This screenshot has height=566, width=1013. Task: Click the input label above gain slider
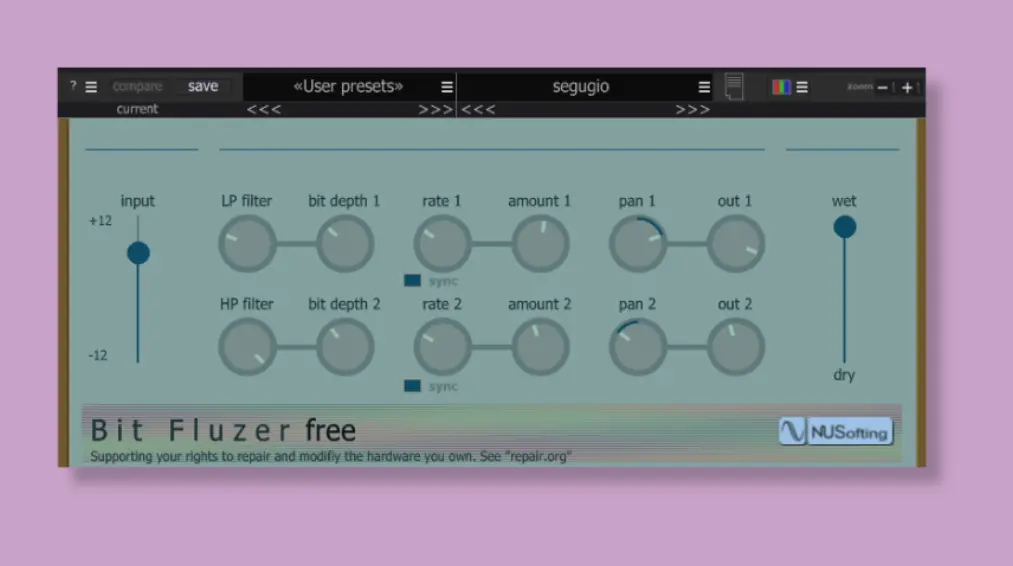click(x=138, y=201)
